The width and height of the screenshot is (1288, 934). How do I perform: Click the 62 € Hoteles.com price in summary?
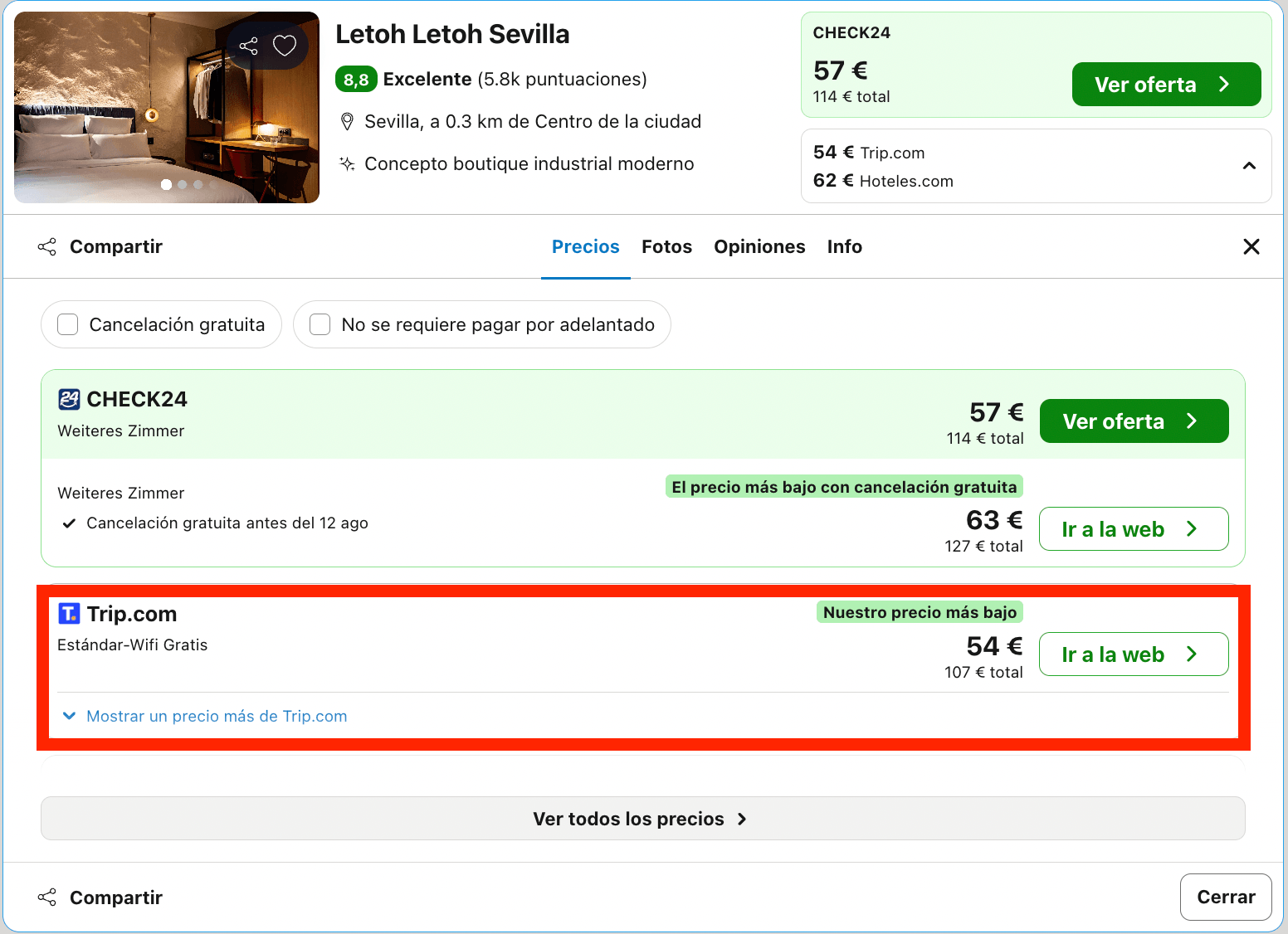coord(883,181)
